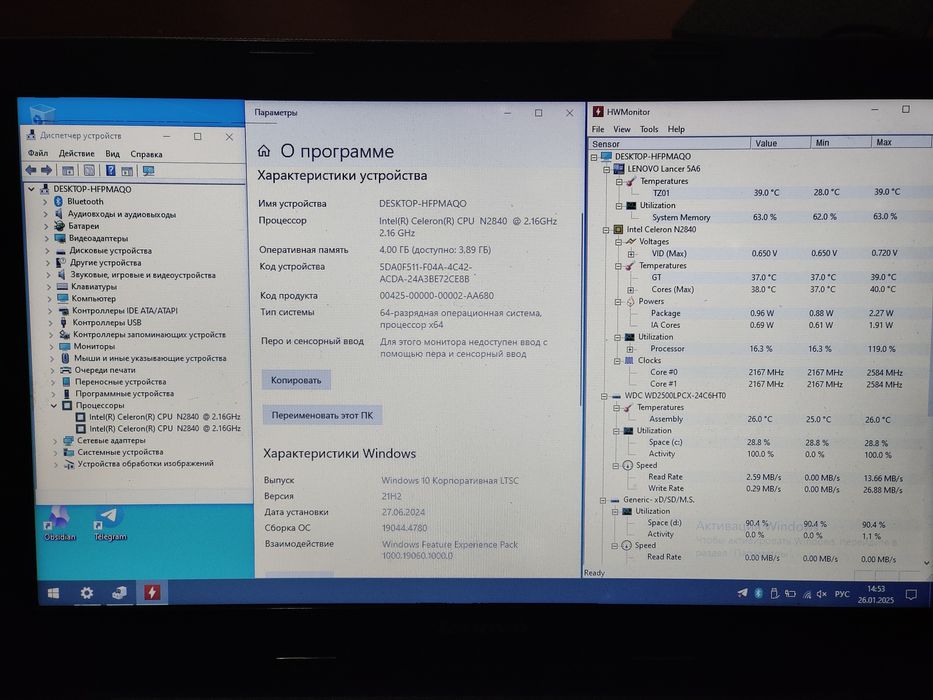Click the blue Help question-mark toolbar icon
The width and height of the screenshot is (933, 700).
110,171
